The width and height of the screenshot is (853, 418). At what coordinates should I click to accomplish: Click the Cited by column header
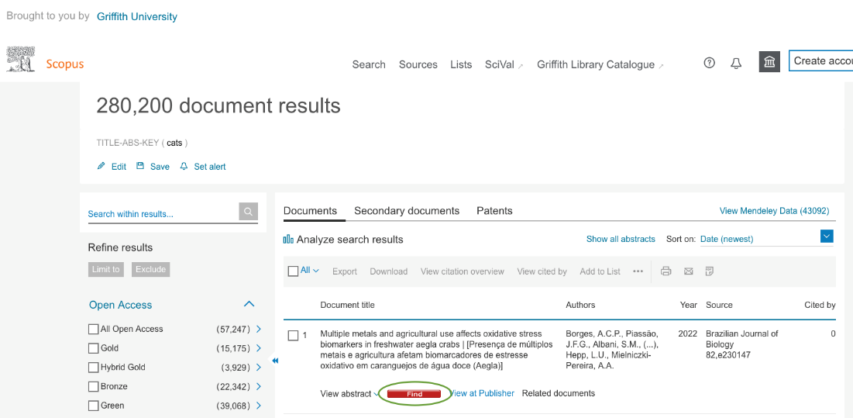[820, 305]
